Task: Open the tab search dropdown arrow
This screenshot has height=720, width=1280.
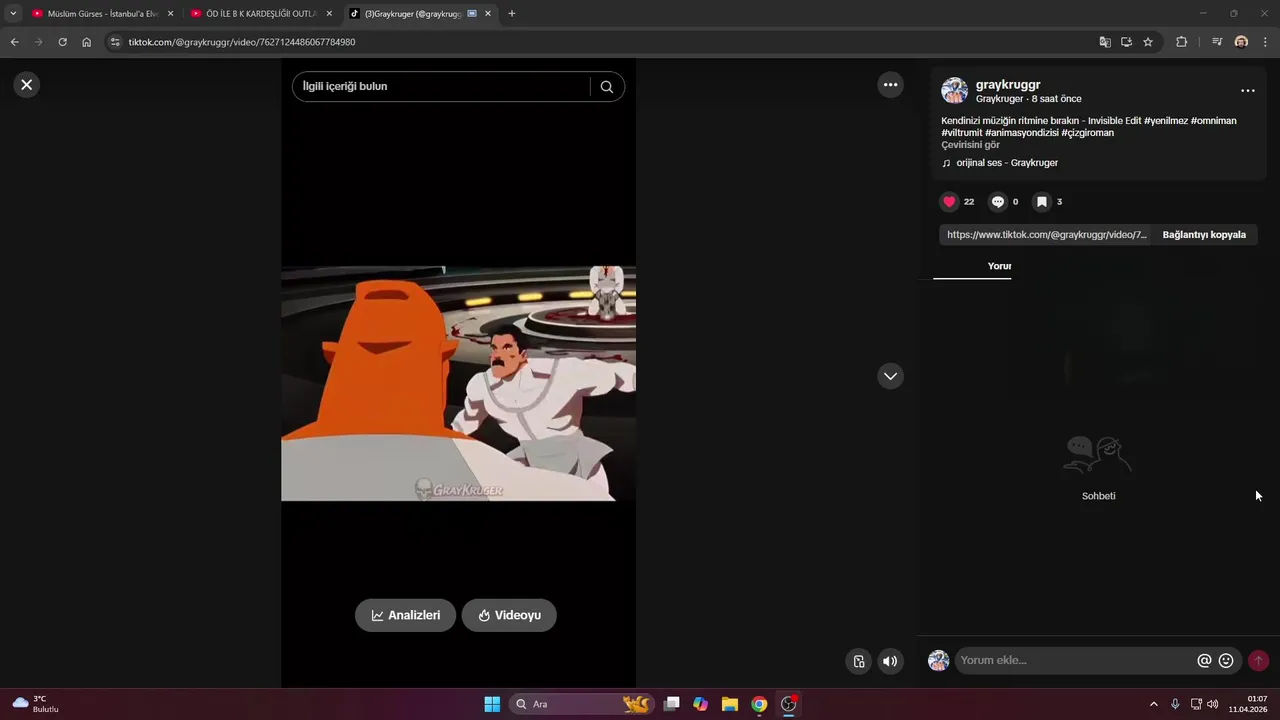Action: pyautogui.click(x=13, y=14)
